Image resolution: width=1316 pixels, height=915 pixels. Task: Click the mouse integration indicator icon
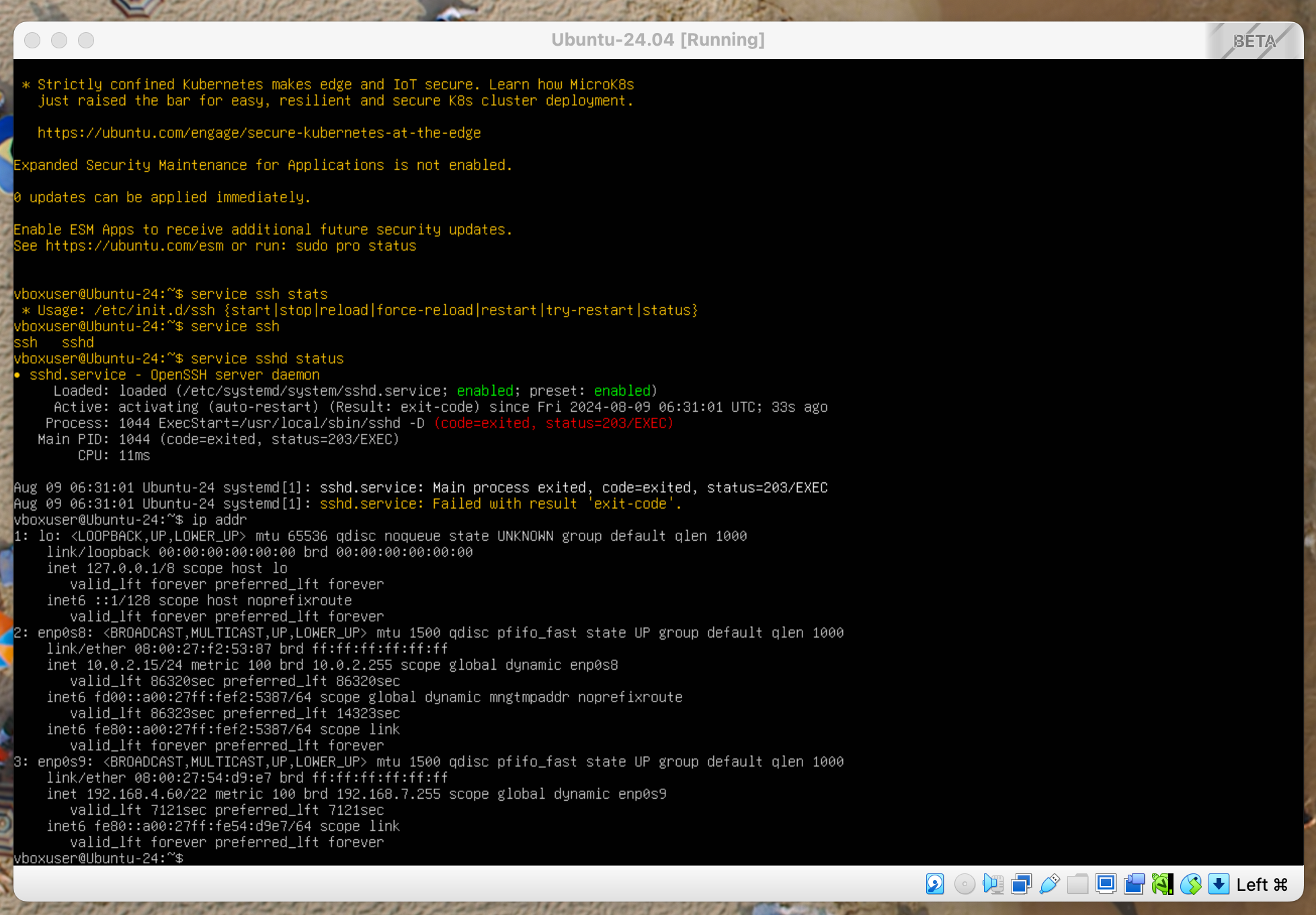[1190, 884]
